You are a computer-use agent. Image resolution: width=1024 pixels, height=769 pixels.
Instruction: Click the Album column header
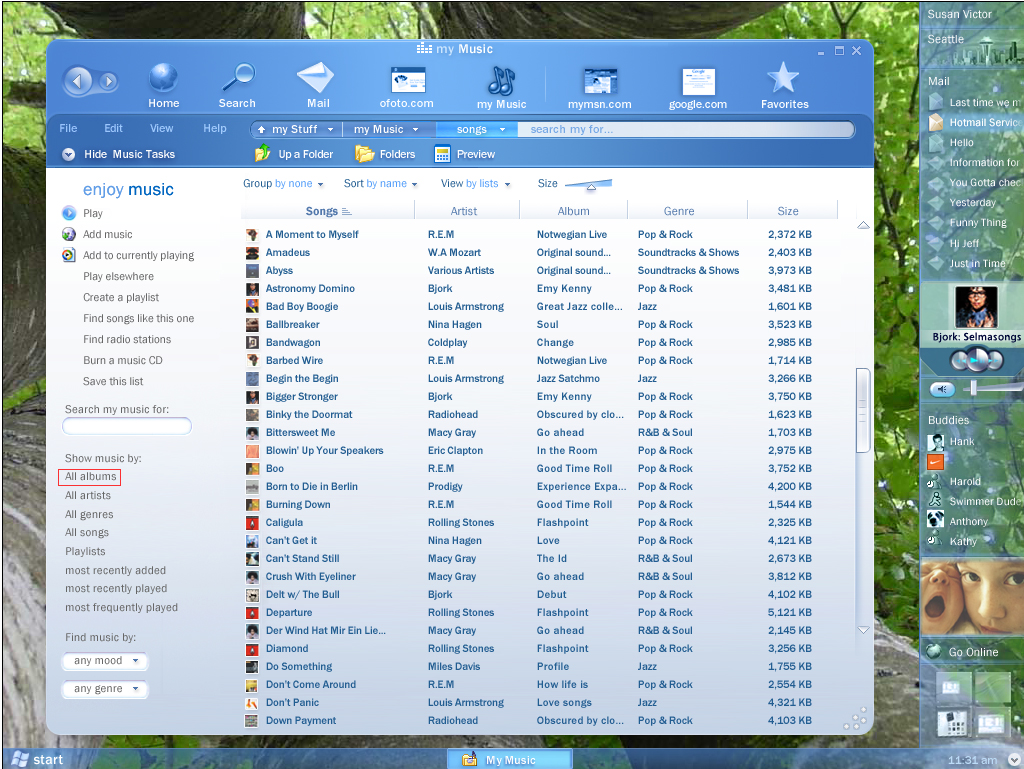pyautogui.click(x=573, y=211)
